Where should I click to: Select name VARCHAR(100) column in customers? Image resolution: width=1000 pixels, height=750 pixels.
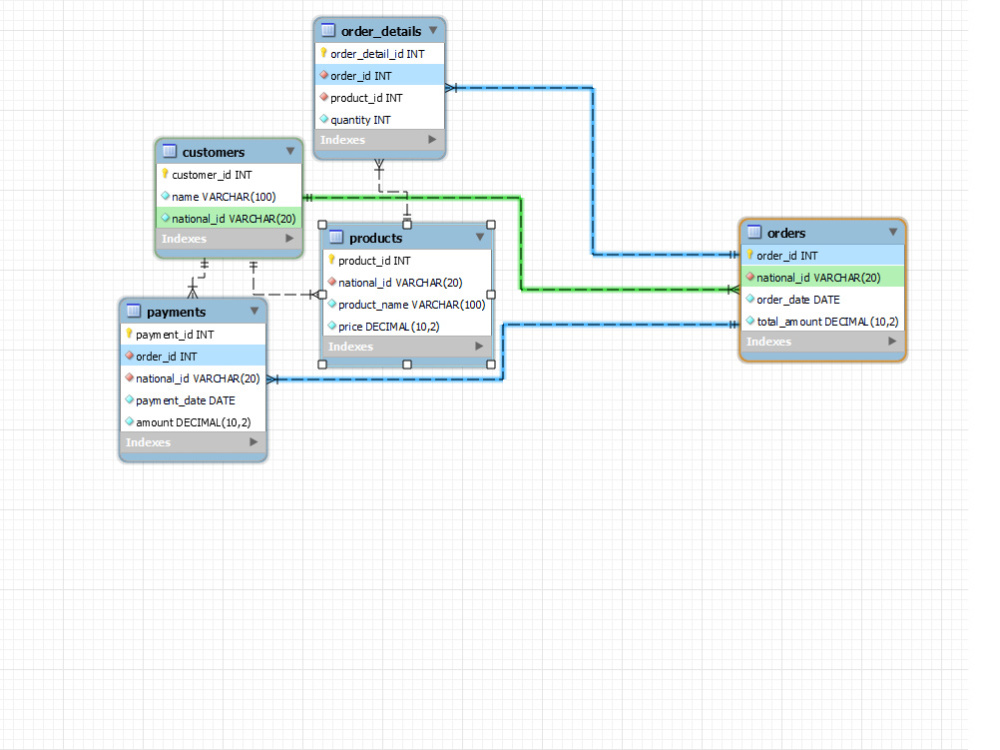pyautogui.click(x=229, y=196)
